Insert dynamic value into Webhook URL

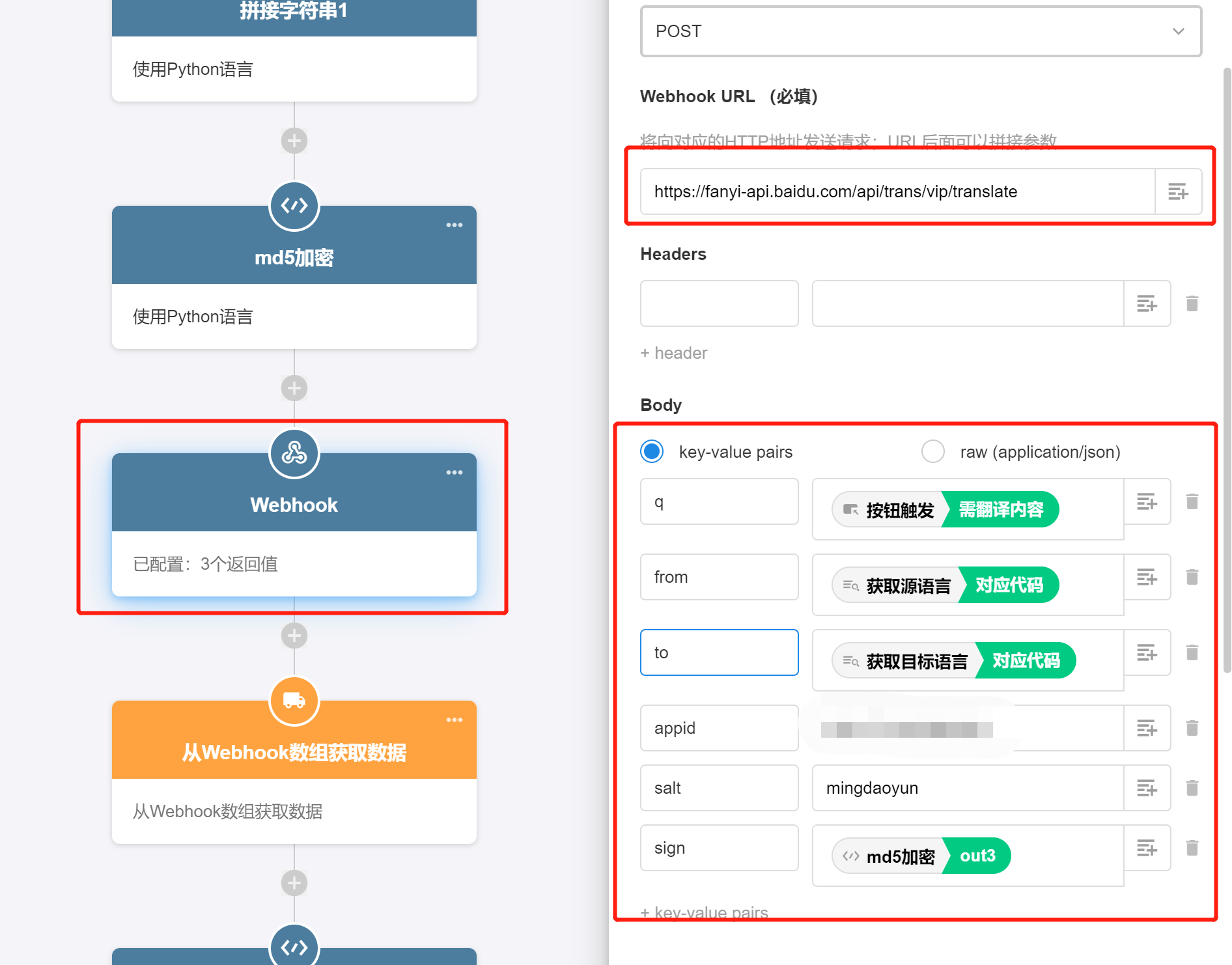coord(1178,191)
